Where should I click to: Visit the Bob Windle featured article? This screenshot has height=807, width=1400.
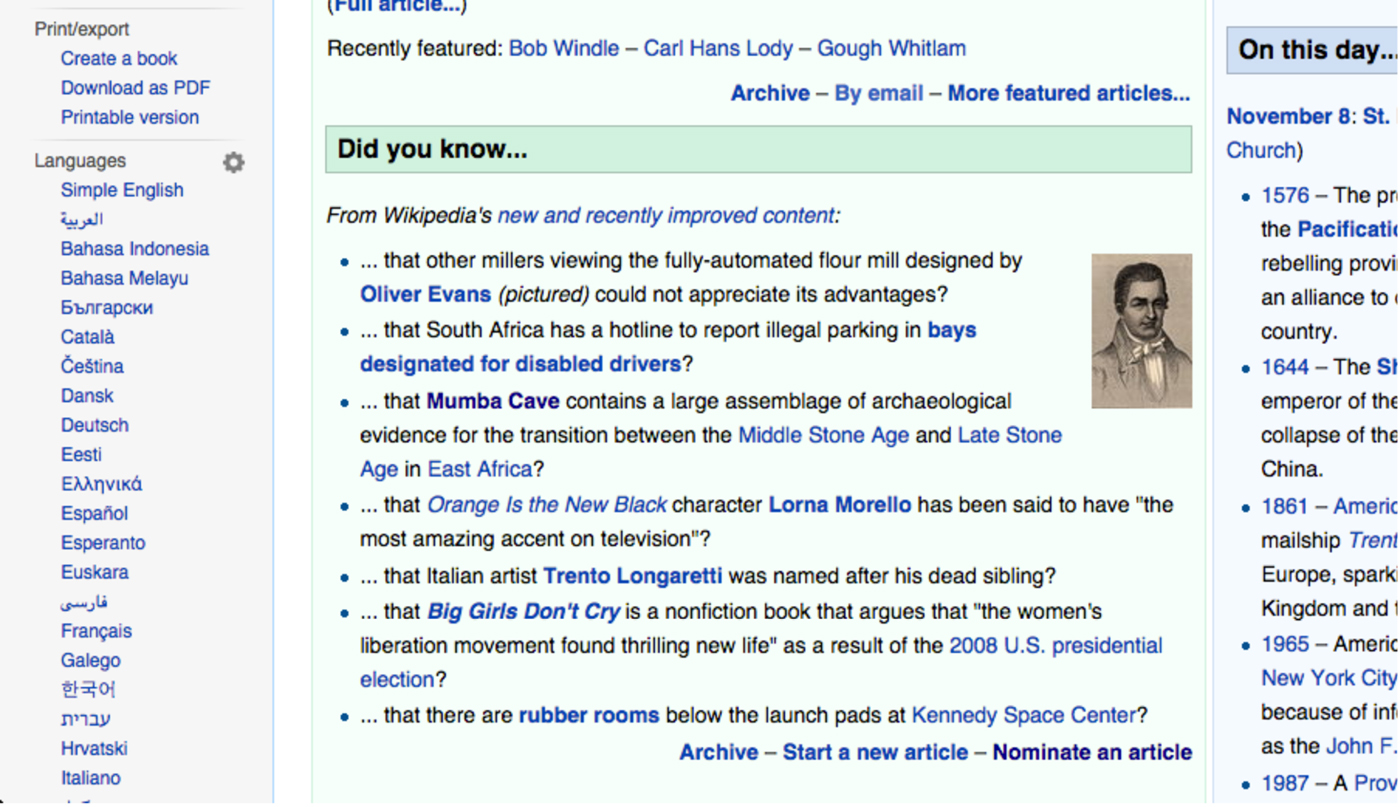564,48
